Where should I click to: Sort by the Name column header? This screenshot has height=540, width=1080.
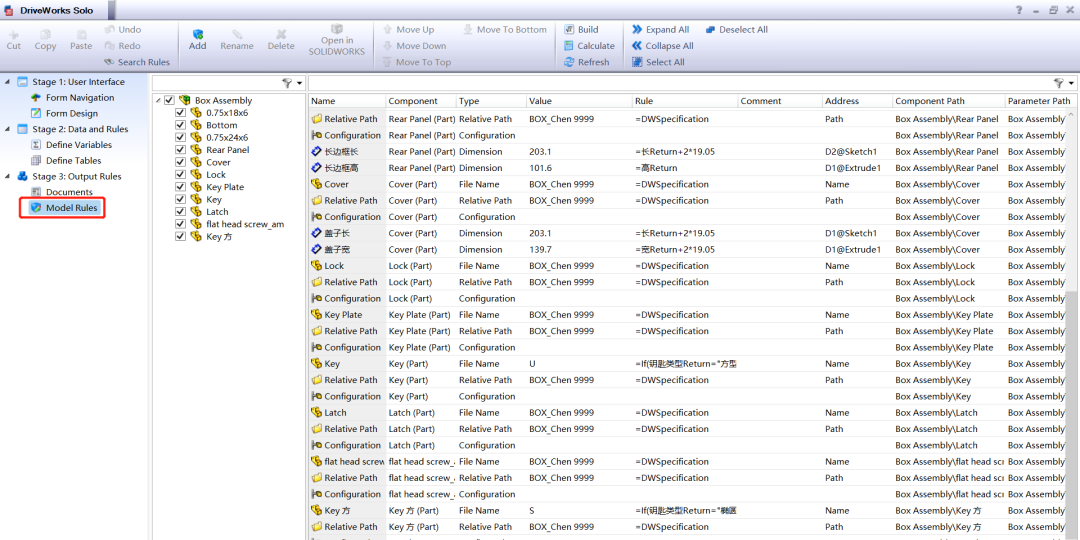pos(347,101)
